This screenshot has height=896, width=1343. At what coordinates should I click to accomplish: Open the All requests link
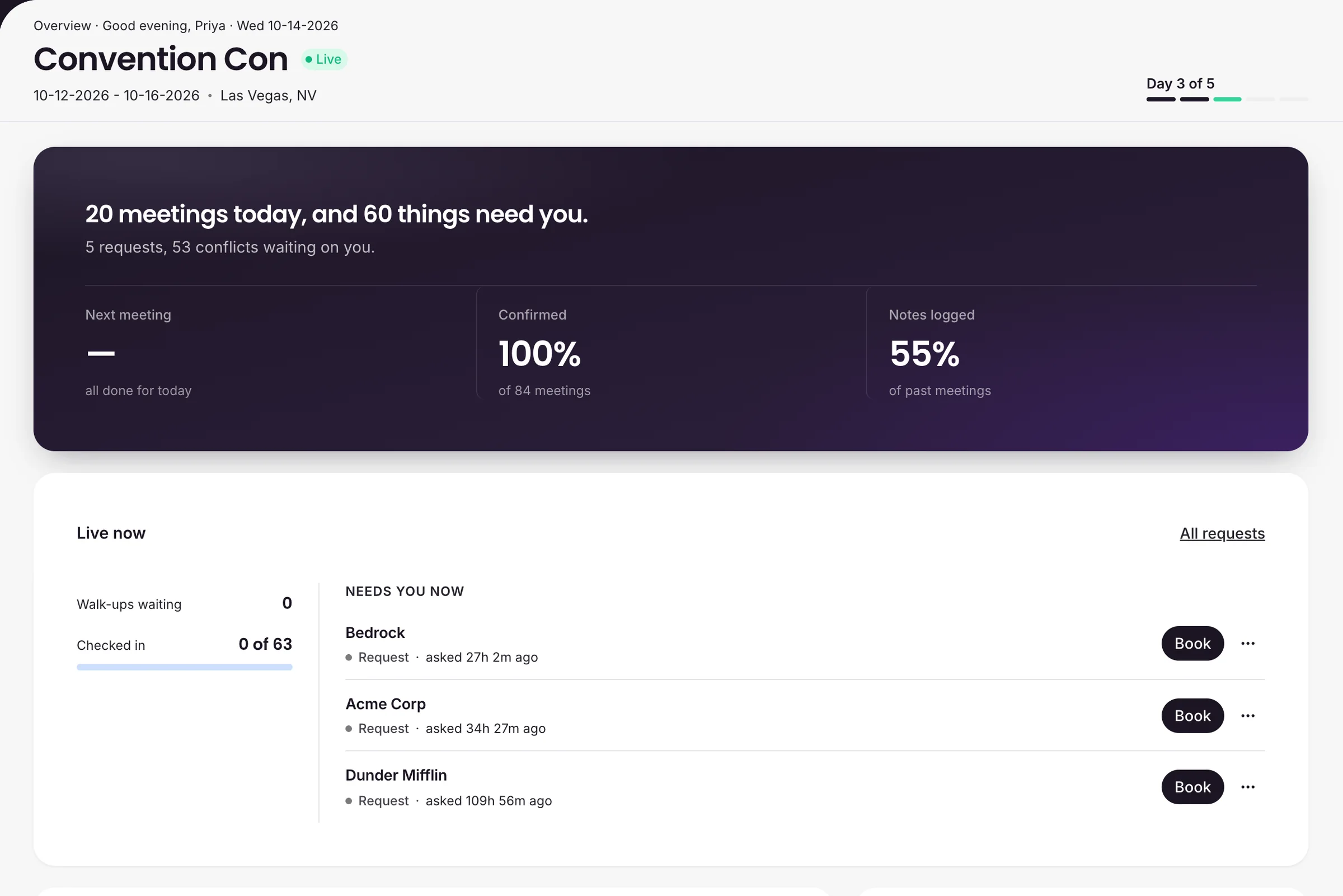pyautogui.click(x=1222, y=533)
